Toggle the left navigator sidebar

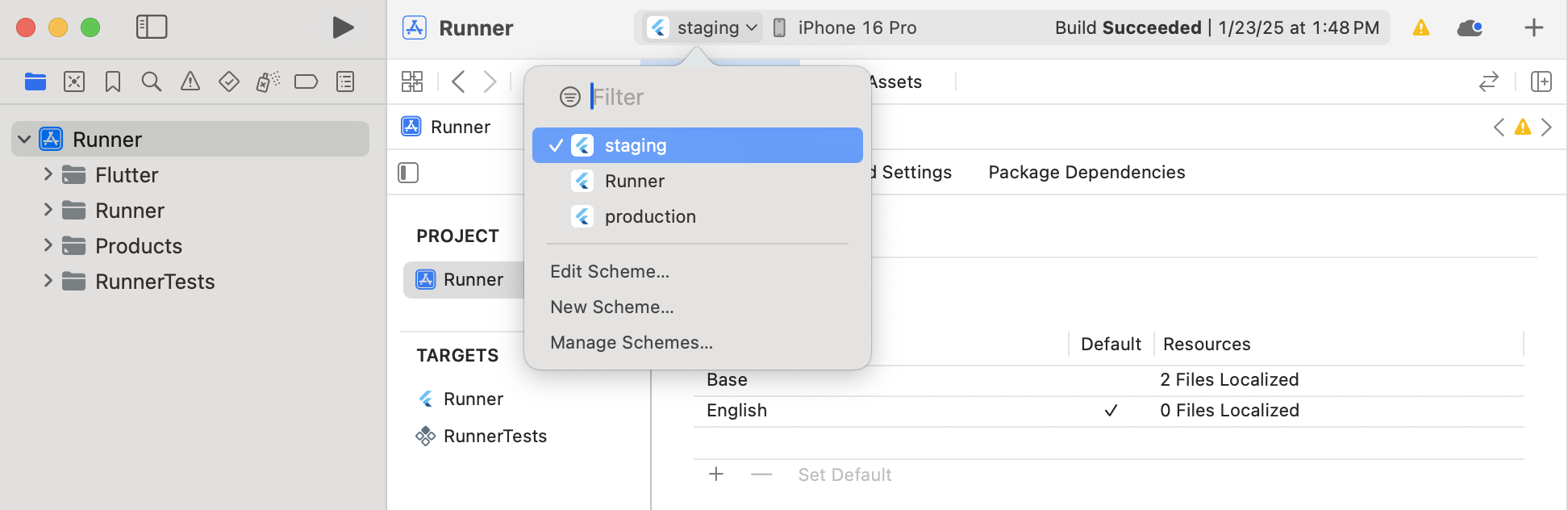tap(152, 27)
